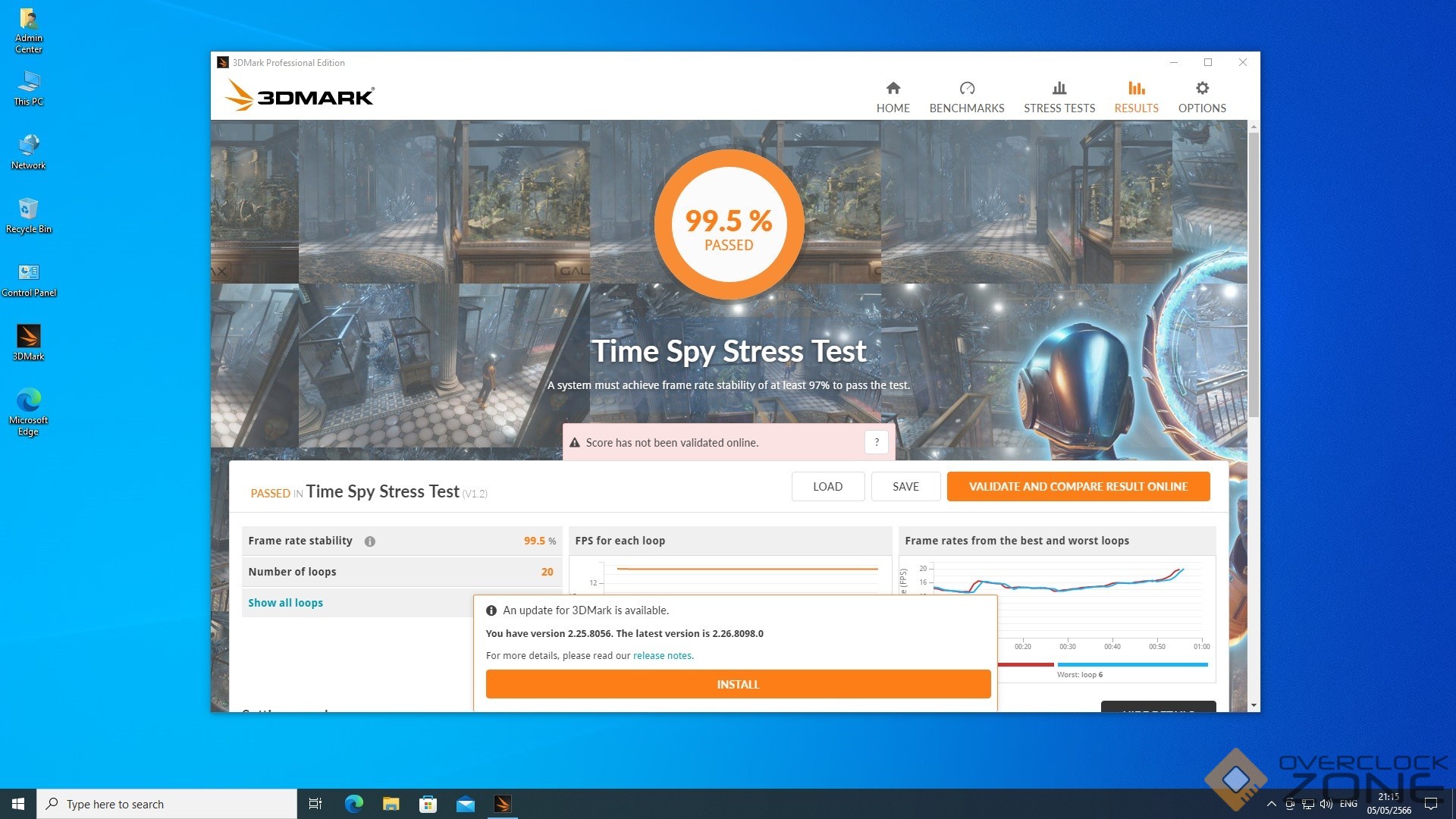The image size is (1456, 819).
Task: Install the 3DMark update
Action: [x=737, y=684]
